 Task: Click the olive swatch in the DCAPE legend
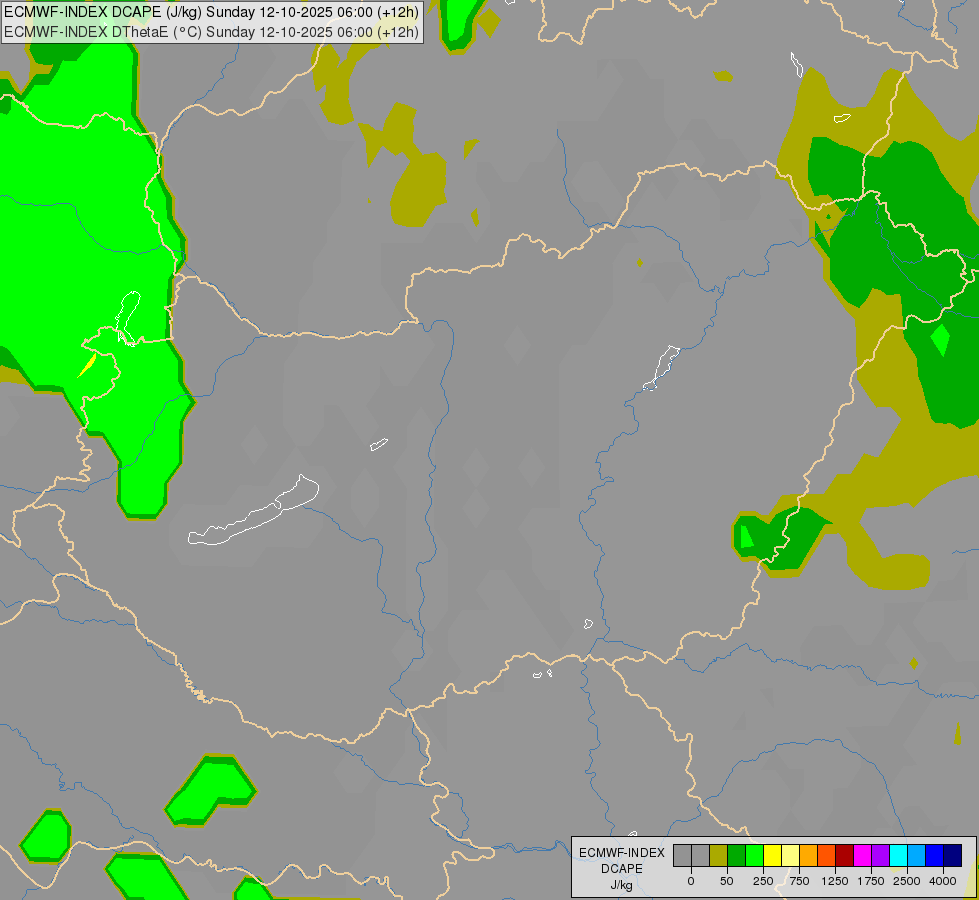[719, 855]
